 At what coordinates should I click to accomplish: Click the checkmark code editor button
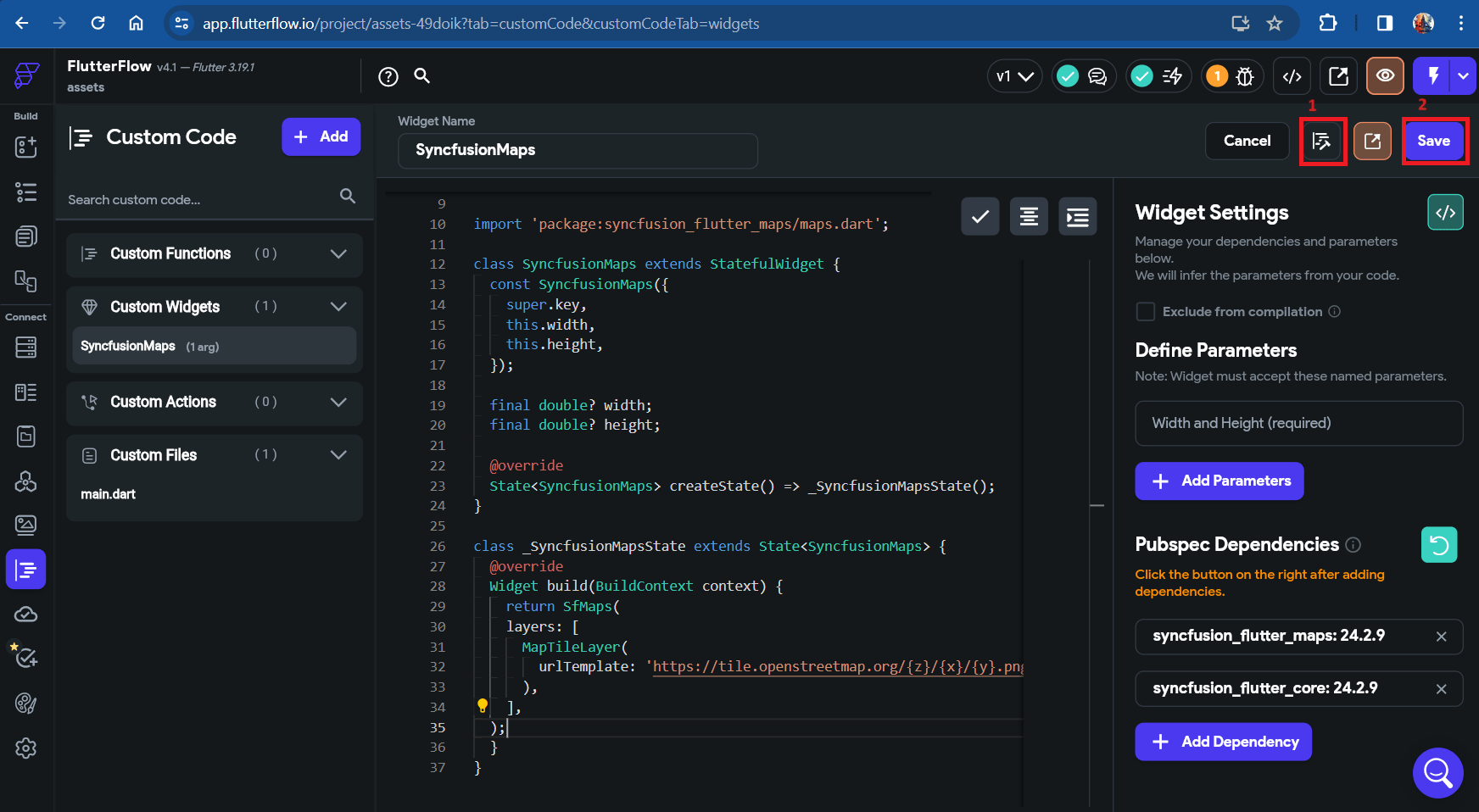coord(980,217)
